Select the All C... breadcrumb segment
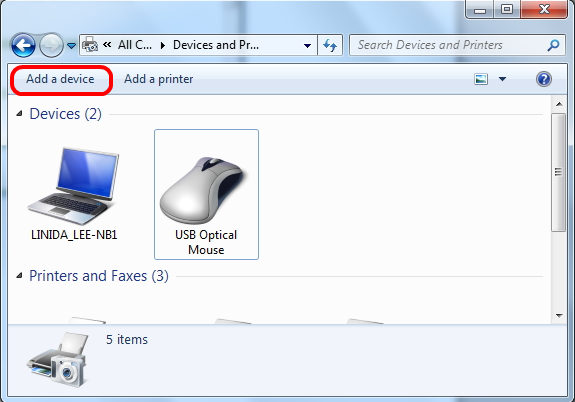The height and width of the screenshot is (402, 575). (x=135, y=45)
